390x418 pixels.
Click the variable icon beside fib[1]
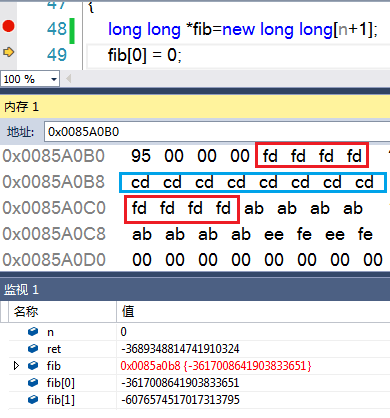(x=33, y=399)
